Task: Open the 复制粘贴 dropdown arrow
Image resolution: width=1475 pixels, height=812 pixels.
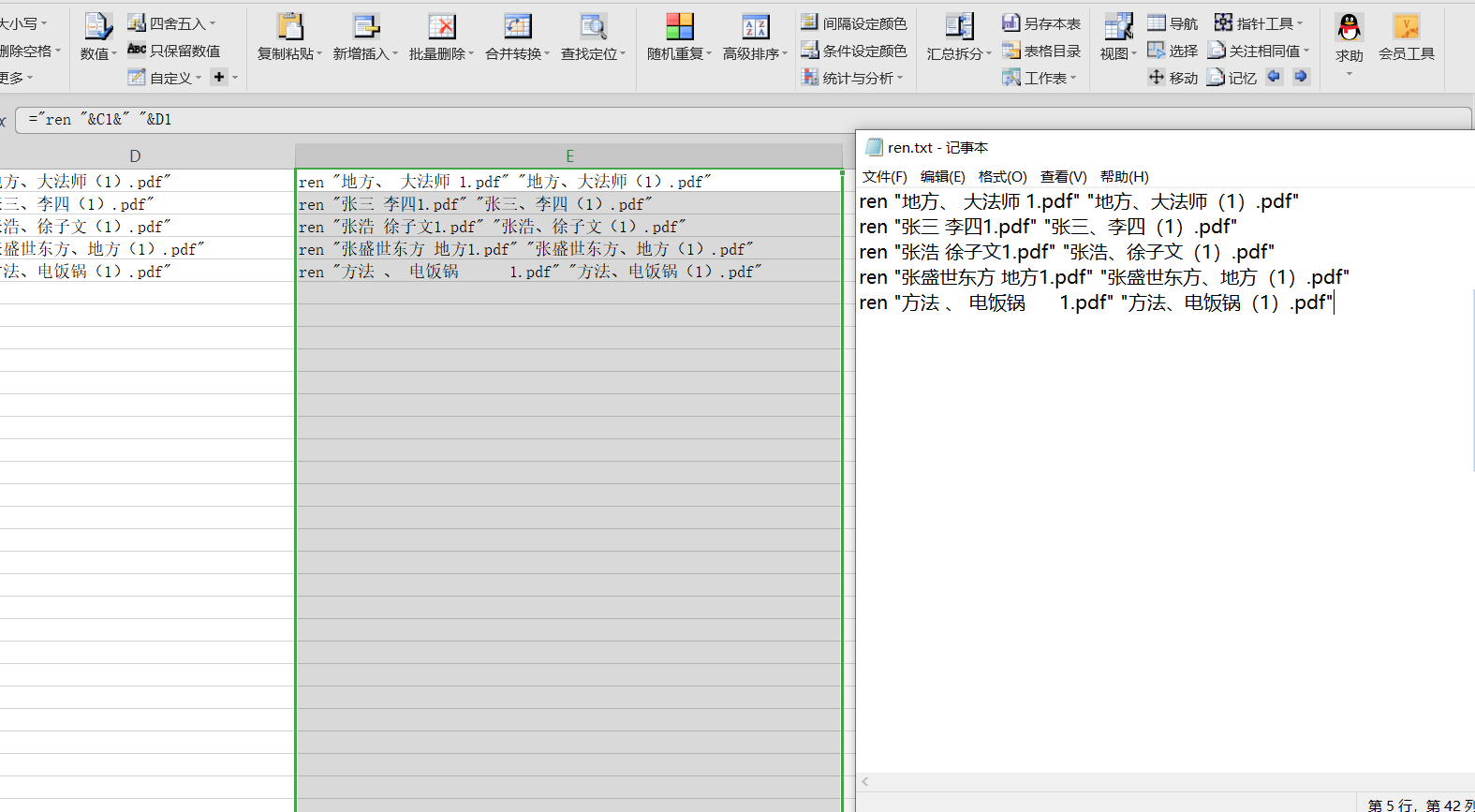Action: point(319,54)
